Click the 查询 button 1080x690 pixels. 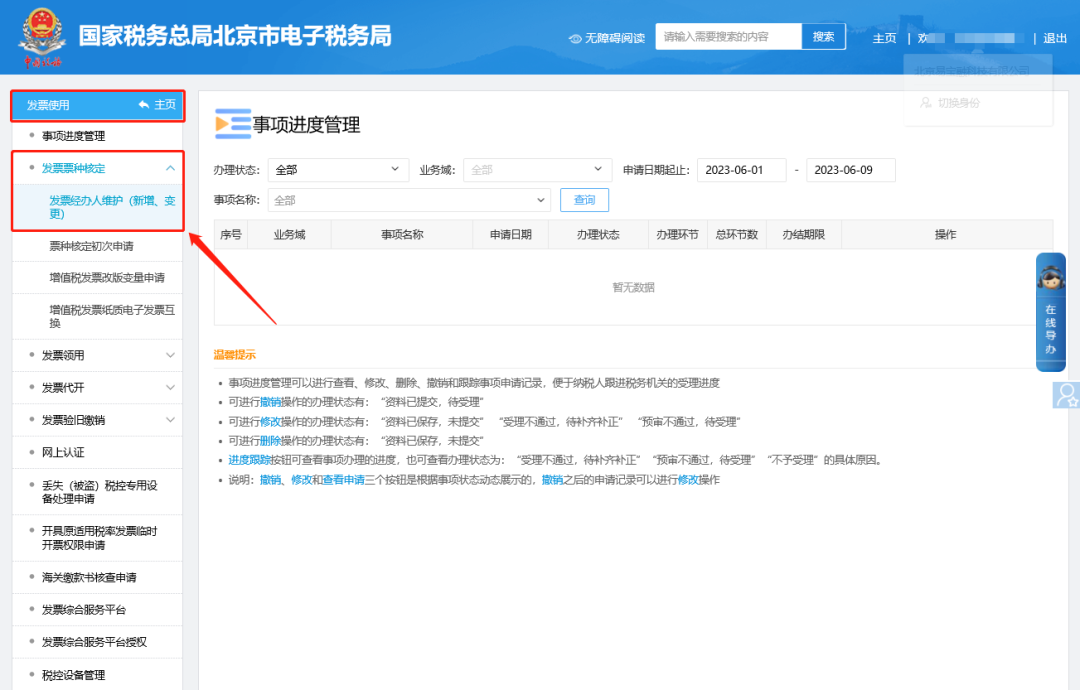pyautogui.click(x=584, y=200)
